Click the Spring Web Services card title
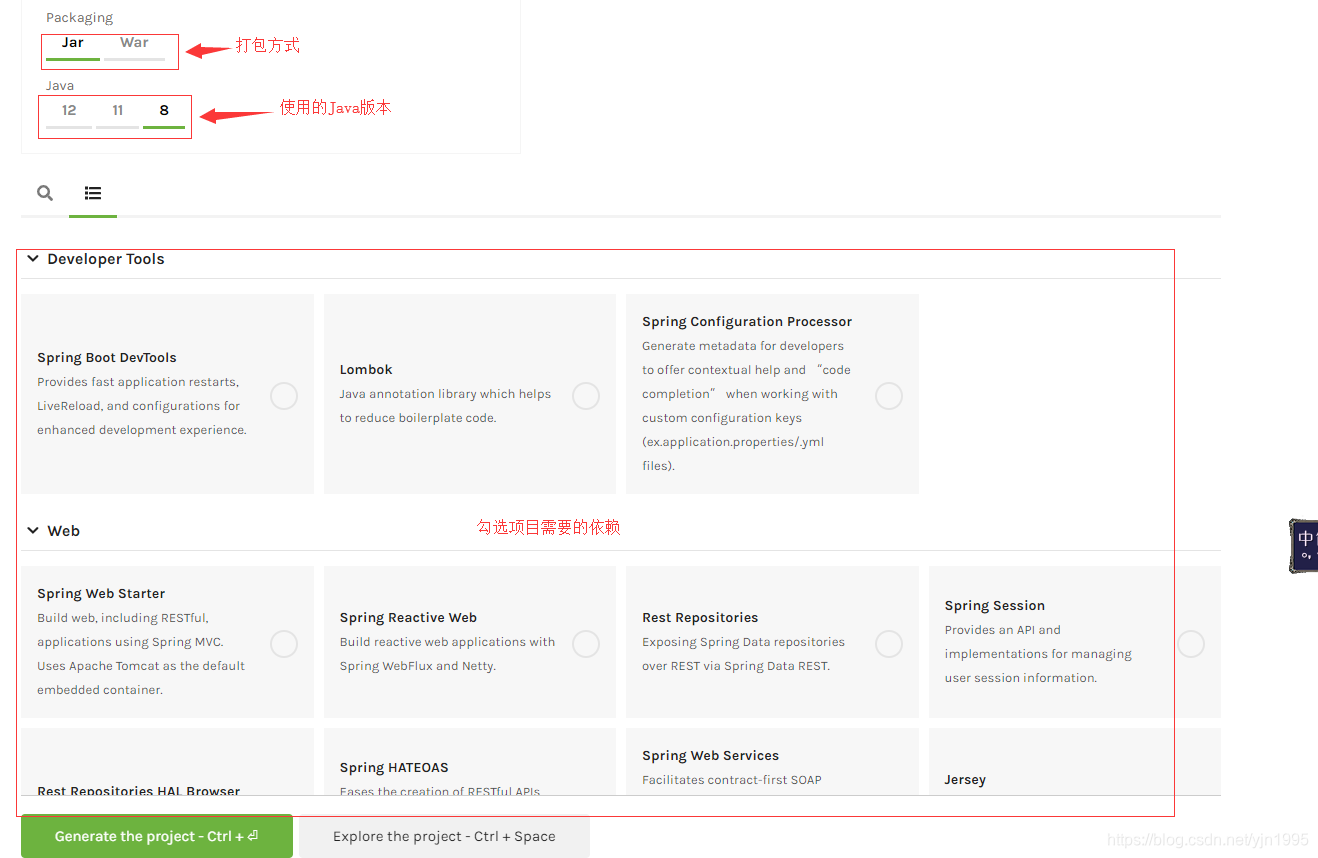1318x858 pixels. click(x=710, y=756)
